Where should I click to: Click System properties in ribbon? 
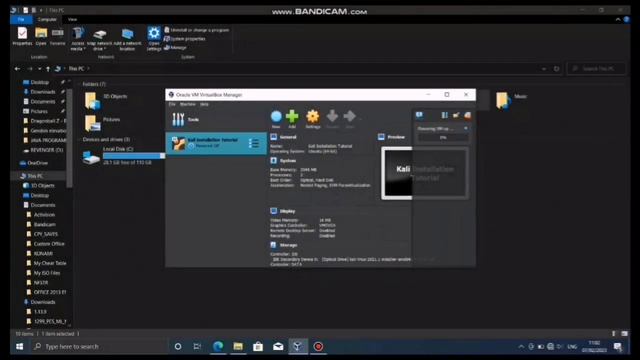(x=185, y=39)
